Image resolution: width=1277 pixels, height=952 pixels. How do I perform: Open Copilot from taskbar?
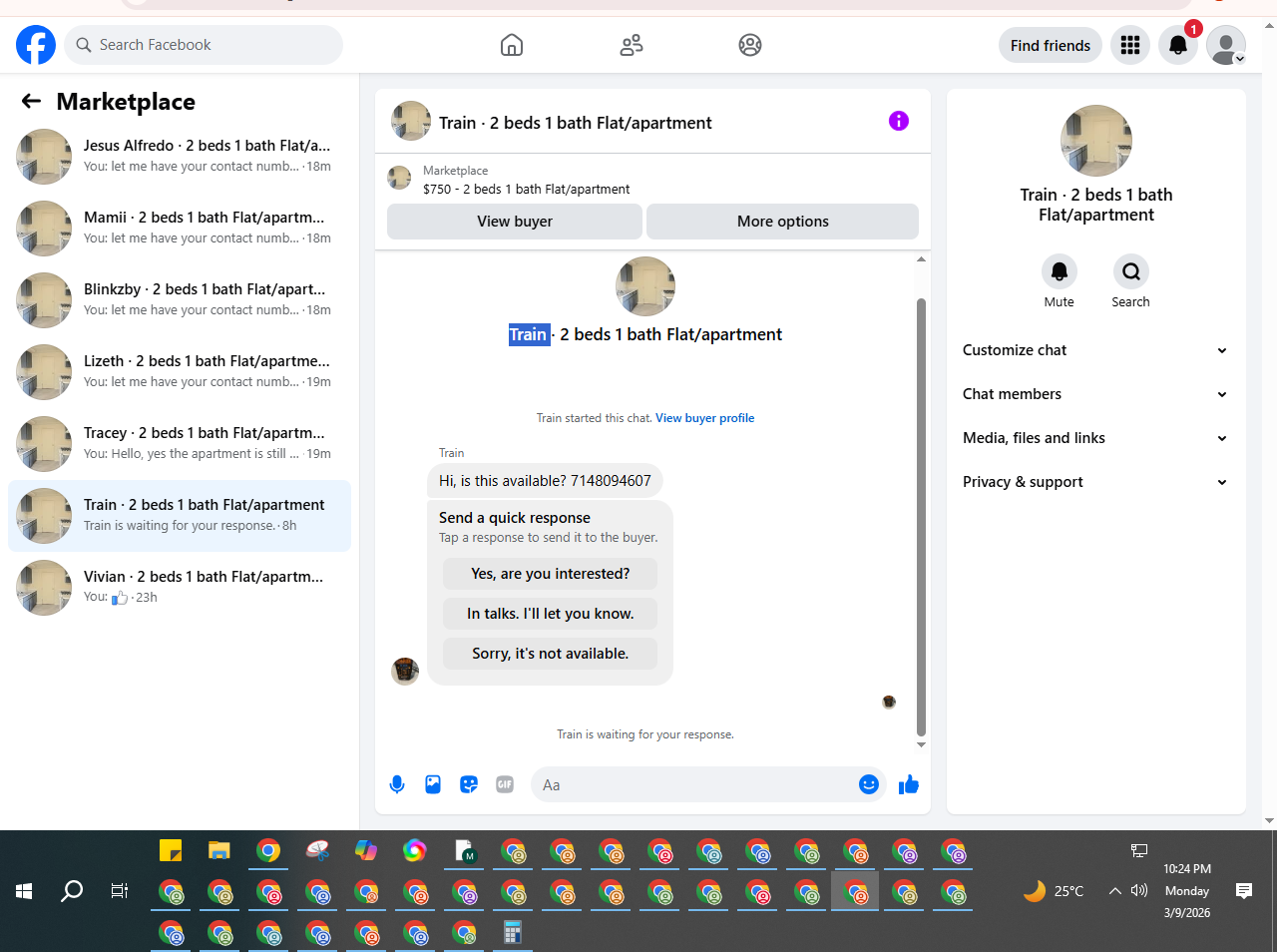click(366, 850)
